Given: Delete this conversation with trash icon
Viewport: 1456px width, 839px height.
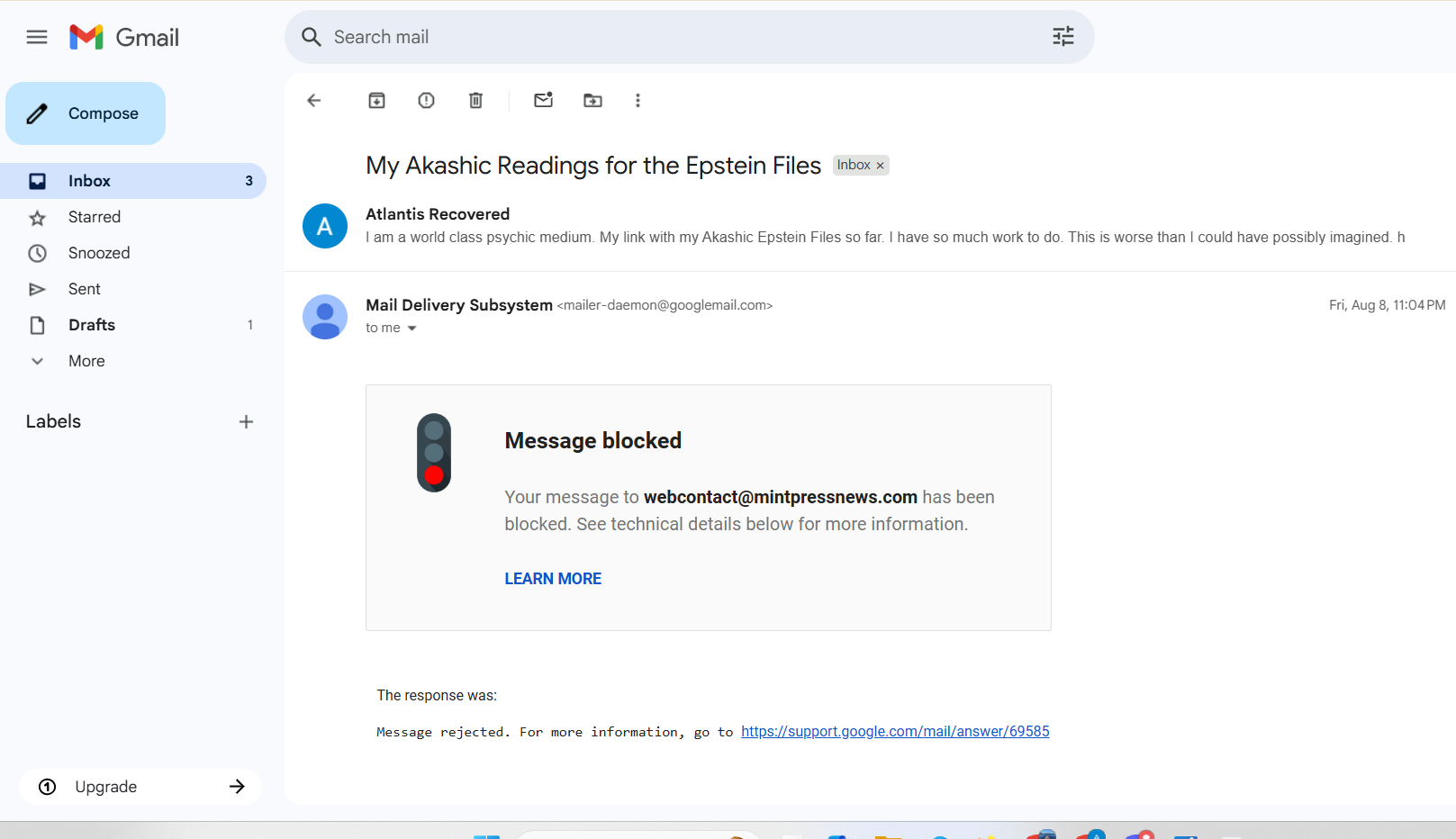Looking at the screenshot, I should [x=475, y=100].
